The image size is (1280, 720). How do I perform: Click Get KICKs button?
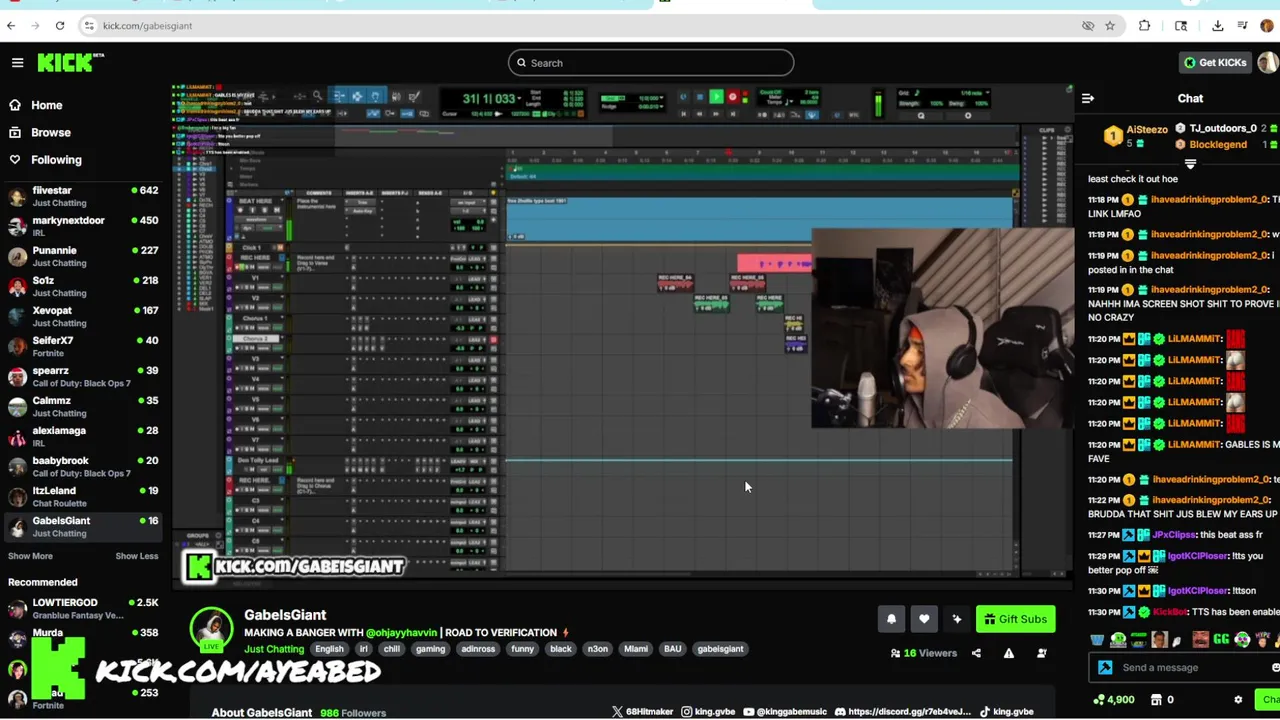coord(1213,62)
